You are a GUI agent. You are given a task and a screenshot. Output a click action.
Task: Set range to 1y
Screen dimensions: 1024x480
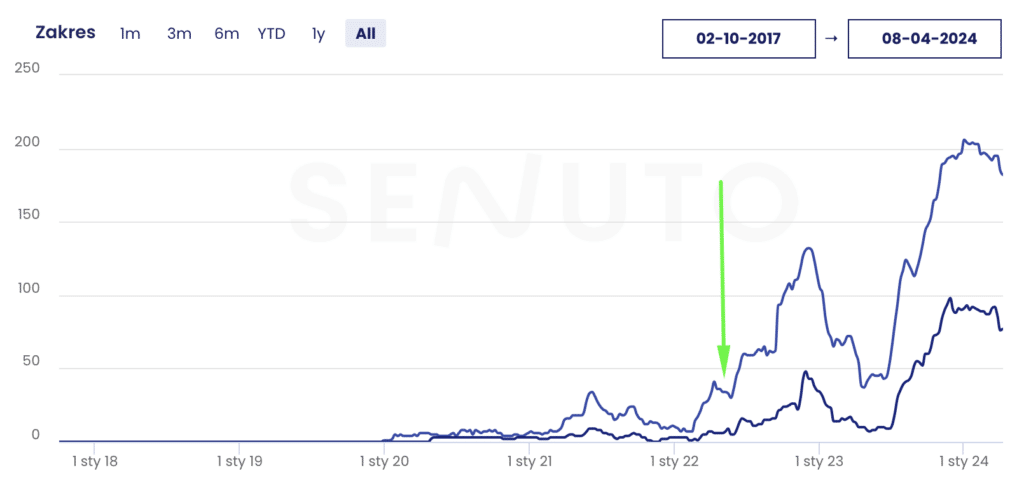[x=318, y=34]
